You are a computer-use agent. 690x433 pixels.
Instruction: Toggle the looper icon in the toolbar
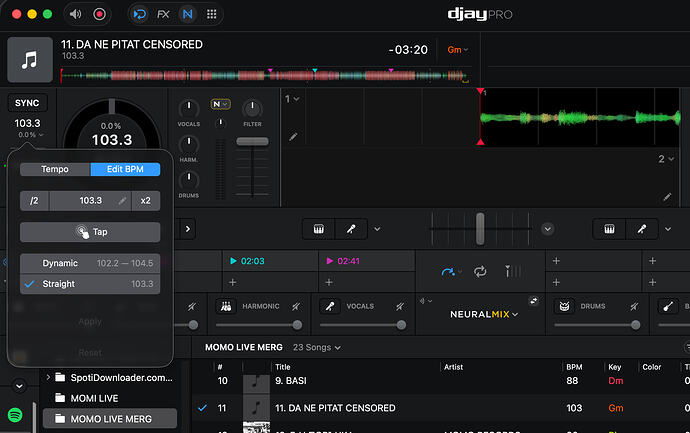pos(140,14)
